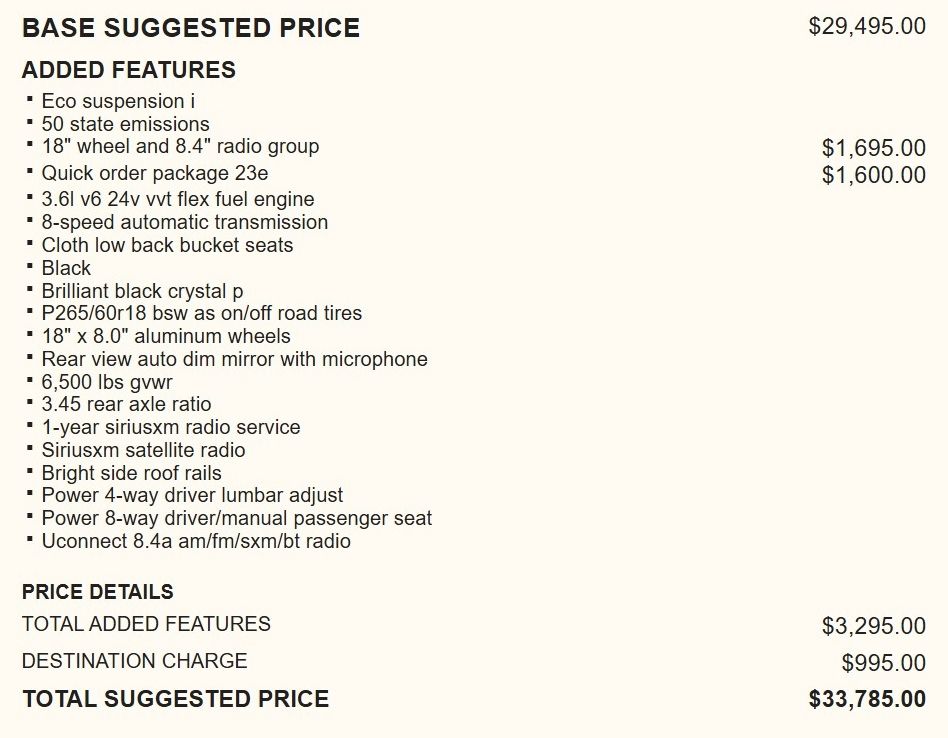Click the $29,495.00 base price amount
948x738 pixels.
click(866, 26)
